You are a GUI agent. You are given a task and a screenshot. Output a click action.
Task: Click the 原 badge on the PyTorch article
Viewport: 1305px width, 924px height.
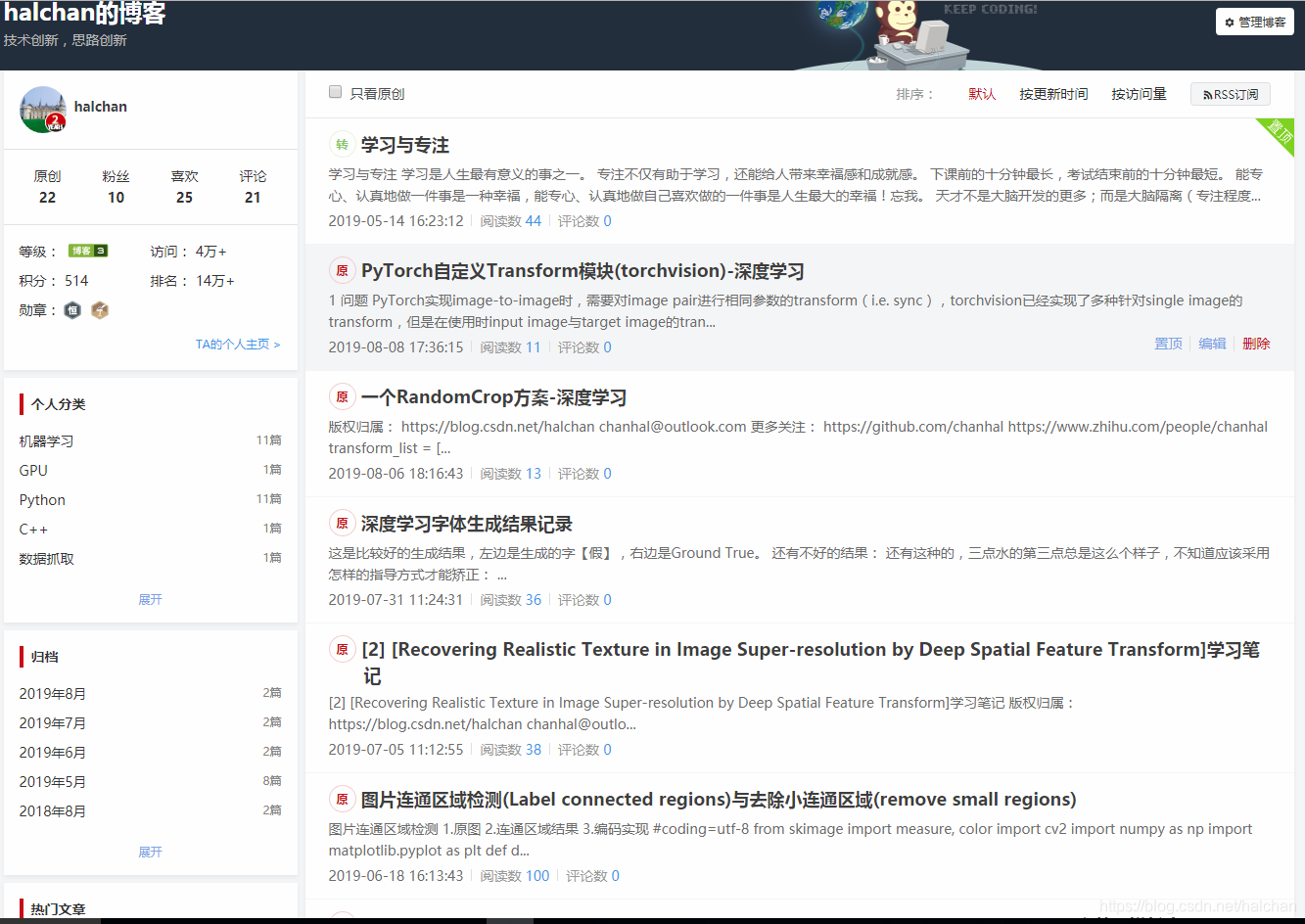pos(342,271)
